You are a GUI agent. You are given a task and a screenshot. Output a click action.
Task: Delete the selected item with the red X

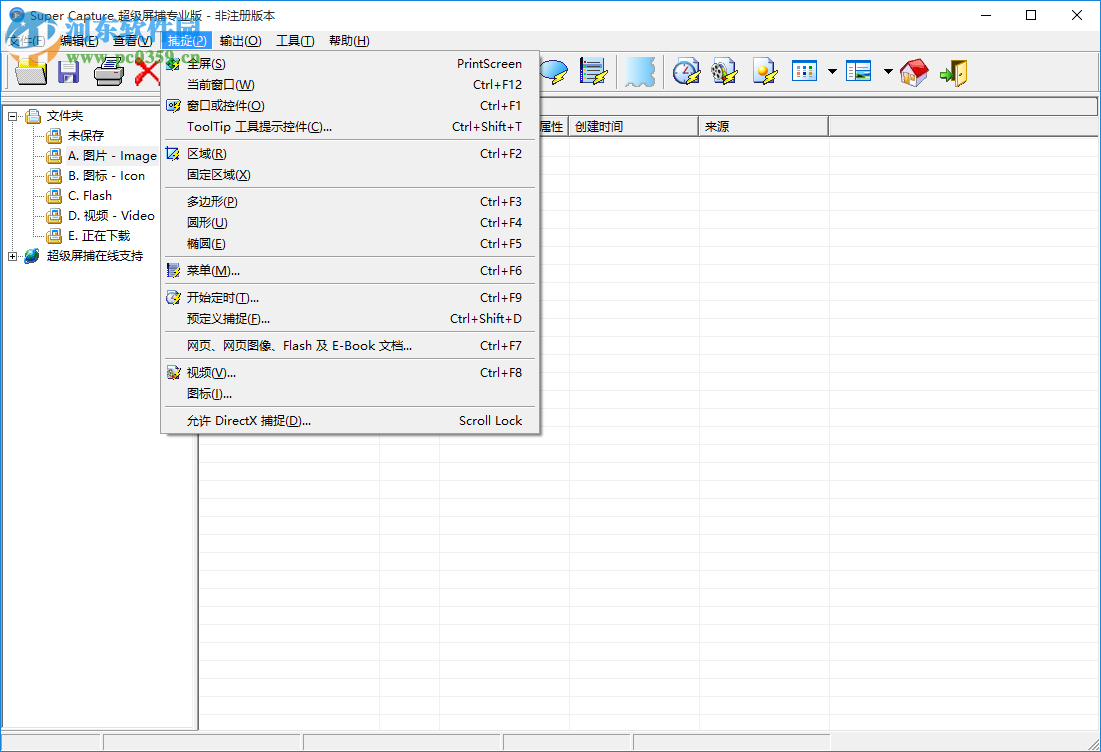(x=148, y=71)
